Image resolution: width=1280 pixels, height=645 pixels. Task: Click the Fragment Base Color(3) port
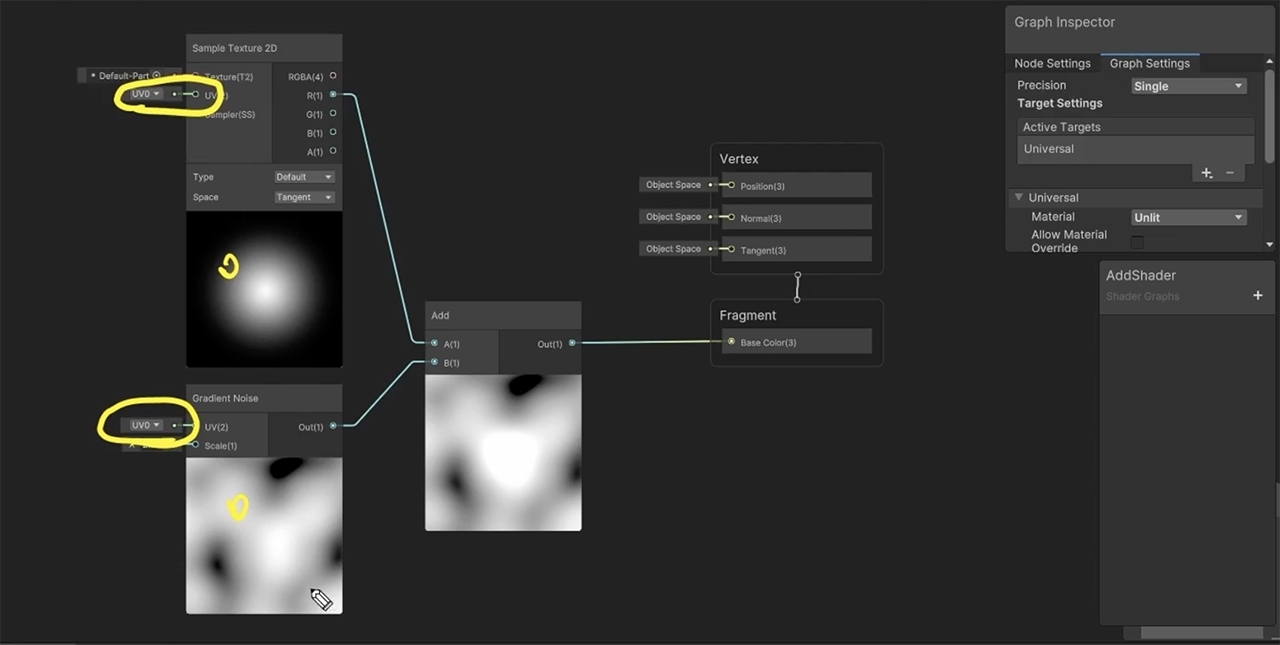[731, 342]
